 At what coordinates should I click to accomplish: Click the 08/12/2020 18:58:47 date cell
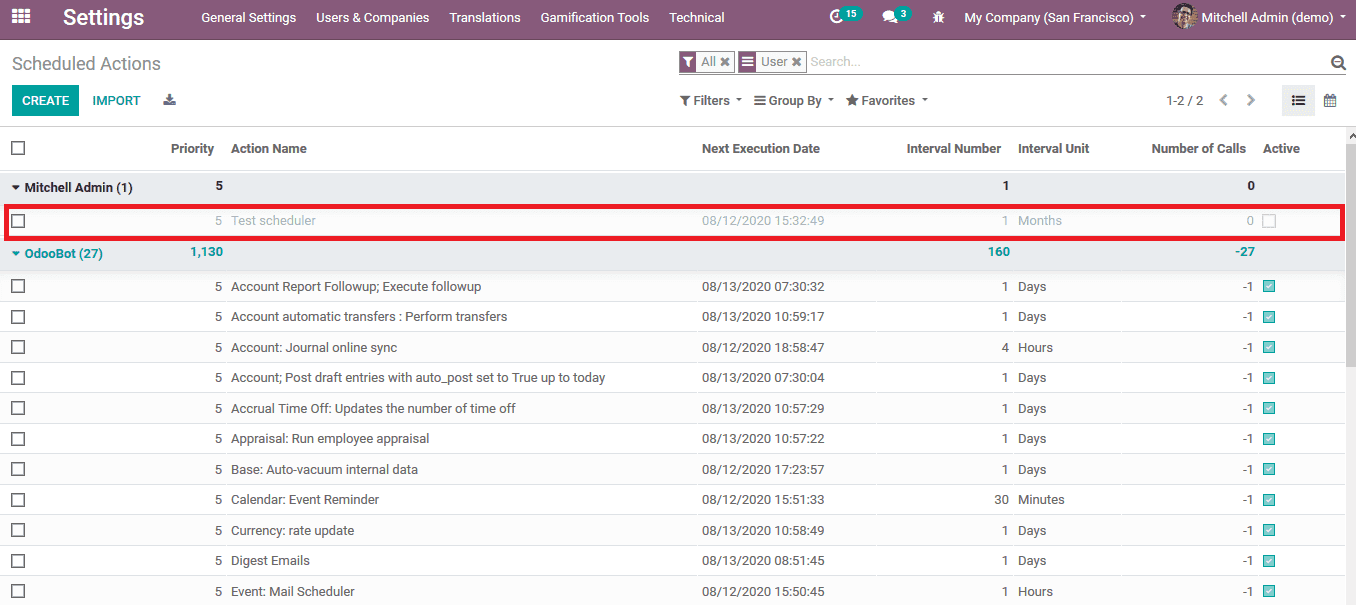click(x=763, y=347)
